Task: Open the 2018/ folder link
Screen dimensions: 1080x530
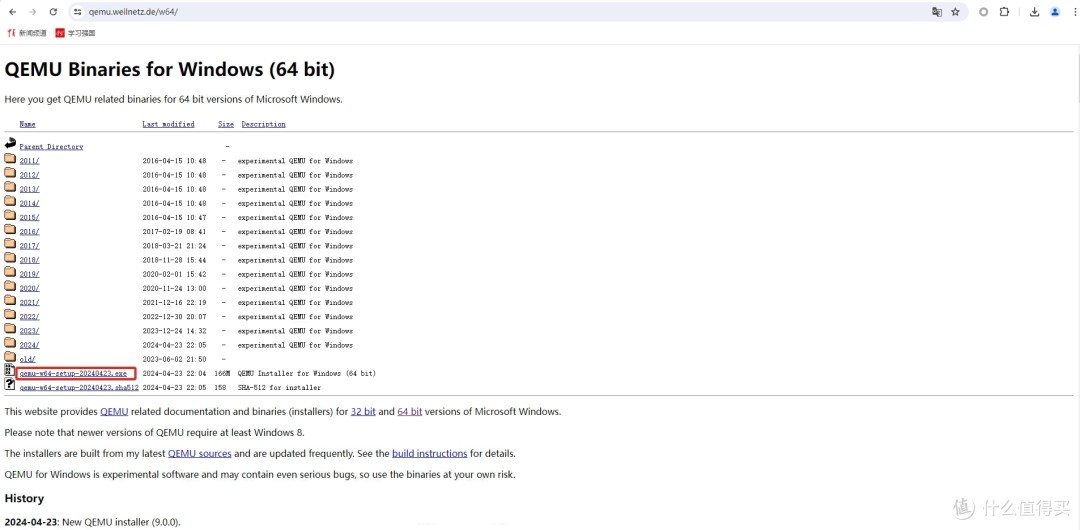Action: 29,260
